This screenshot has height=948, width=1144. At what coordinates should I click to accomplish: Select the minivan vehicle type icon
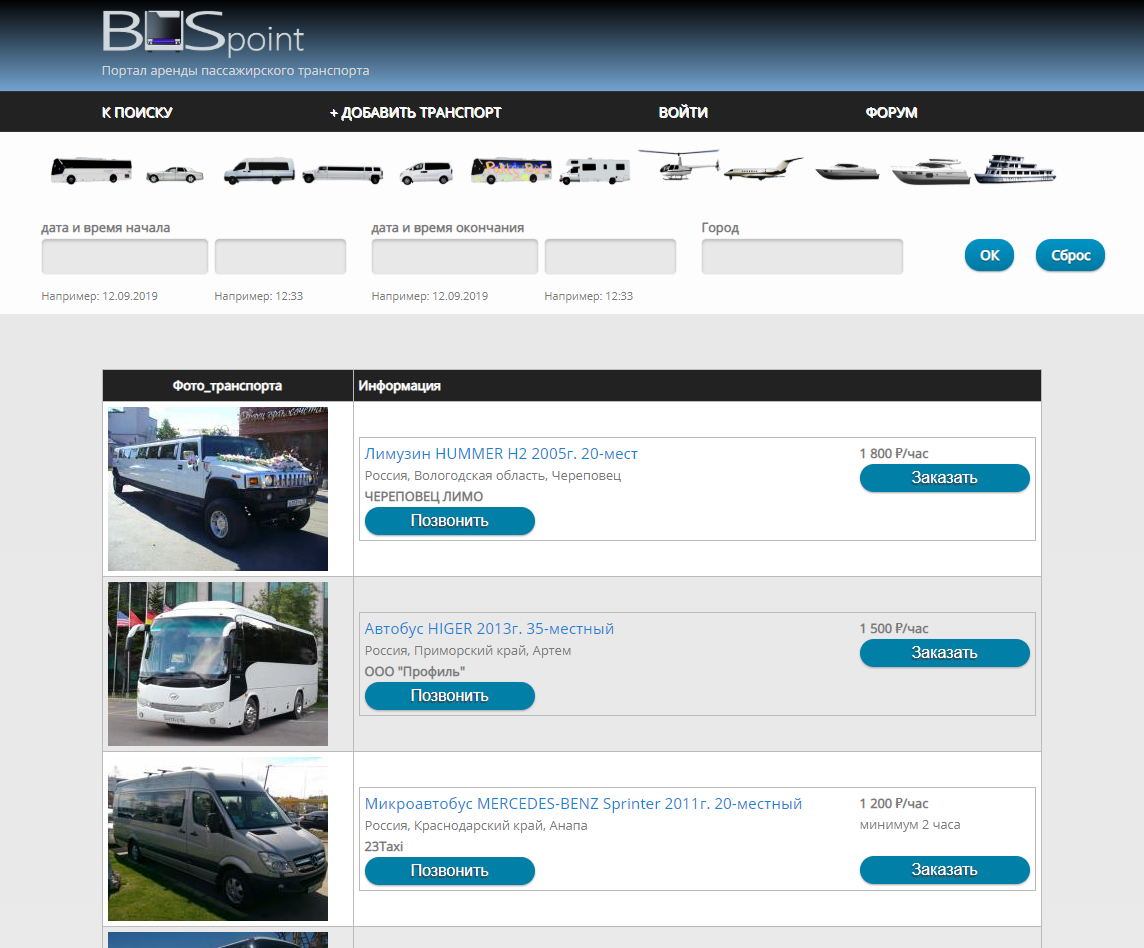(426, 173)
